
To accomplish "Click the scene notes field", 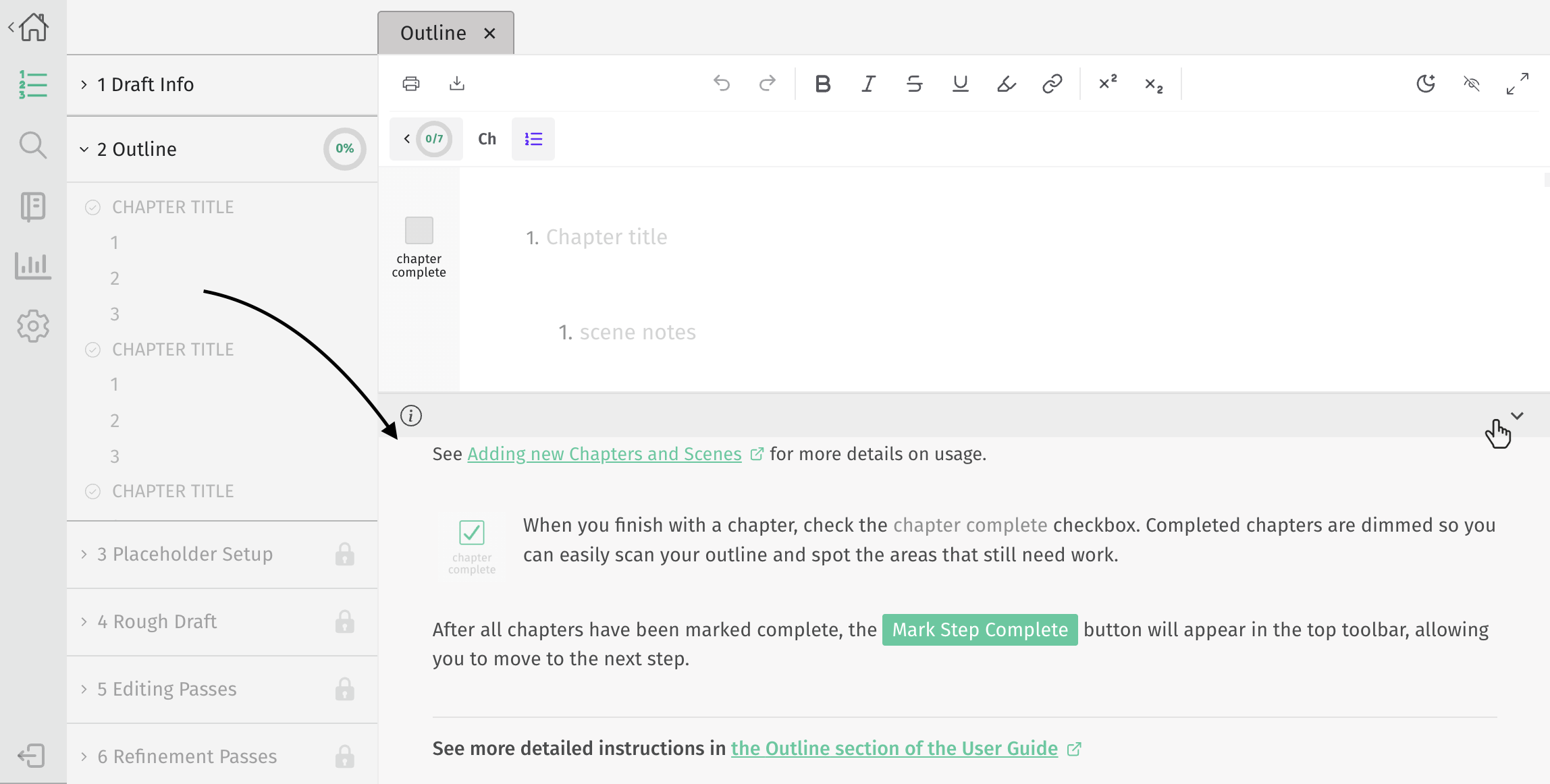I will pyautogui.click(x=637, y=332).
